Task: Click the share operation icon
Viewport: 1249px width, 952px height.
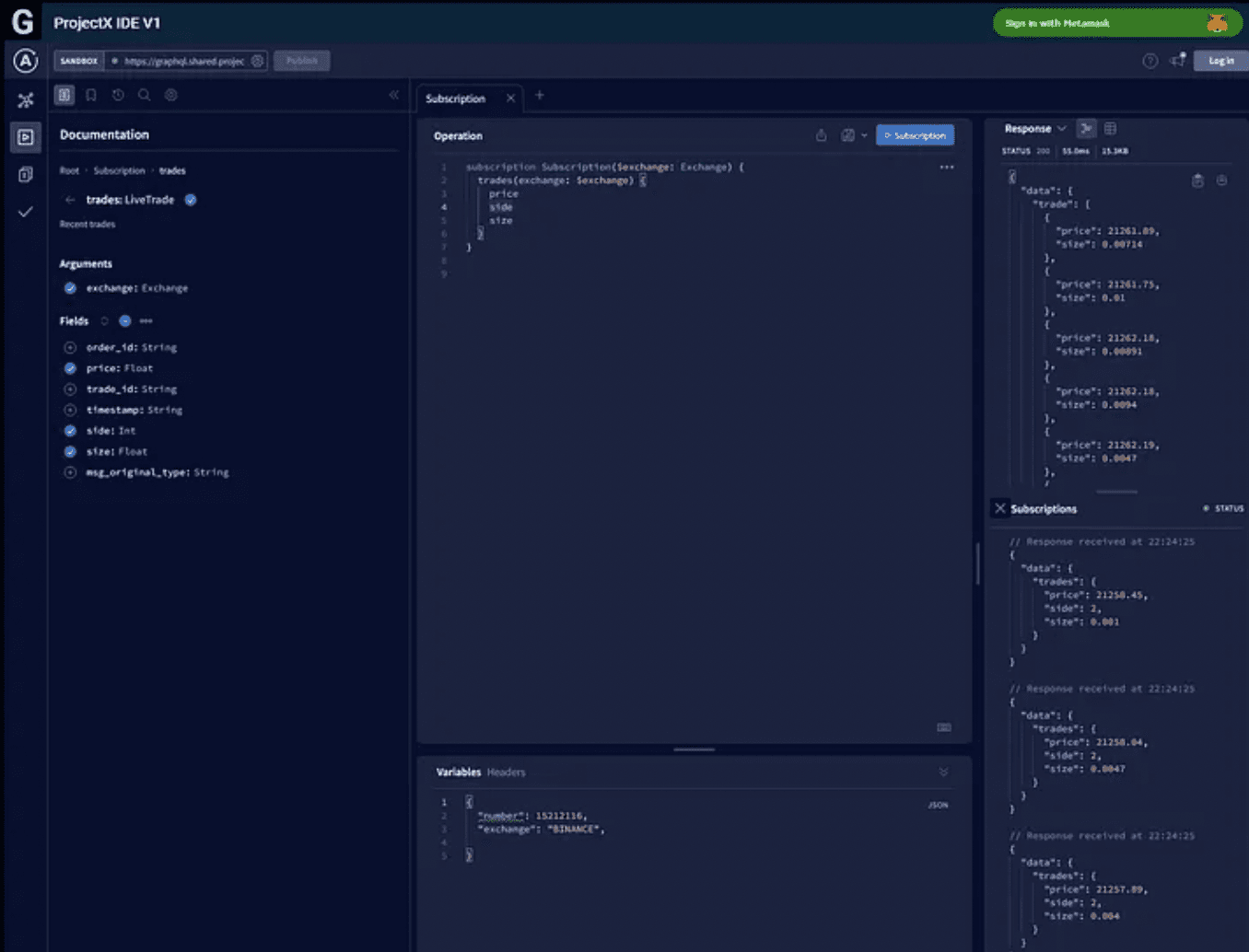Action: (x=821, y=135)
